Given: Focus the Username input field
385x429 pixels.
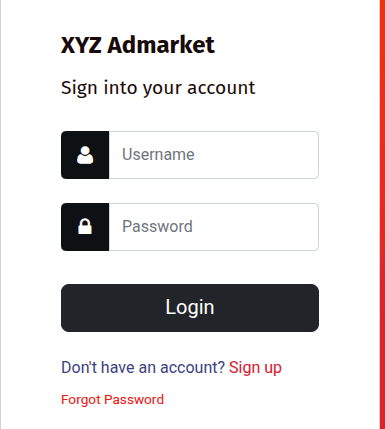Looking at the screenshot, I should [214, 155].
